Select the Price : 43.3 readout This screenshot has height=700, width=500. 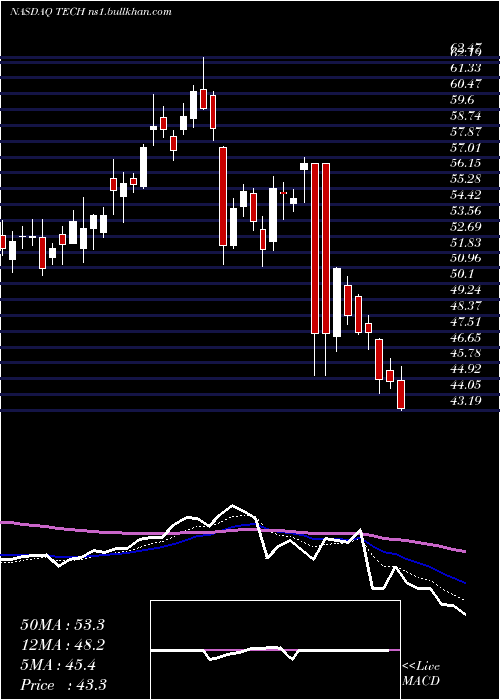pos(63,684)
